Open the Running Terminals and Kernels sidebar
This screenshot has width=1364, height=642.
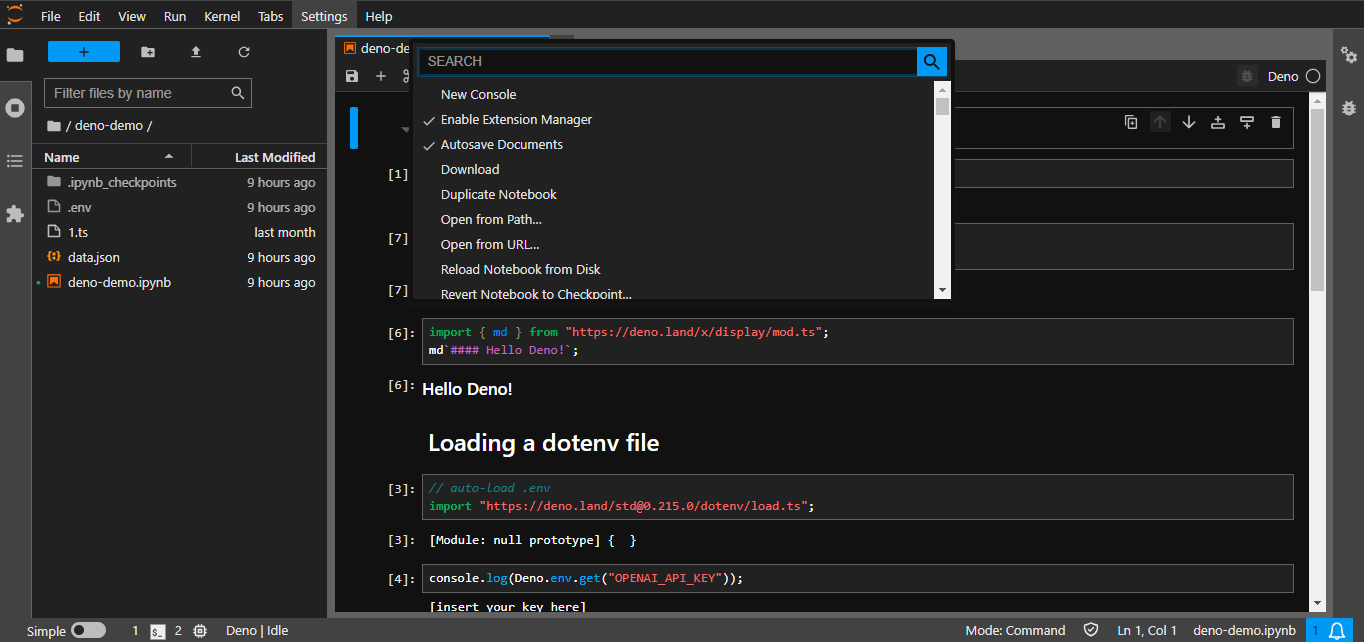pos(15,108)
